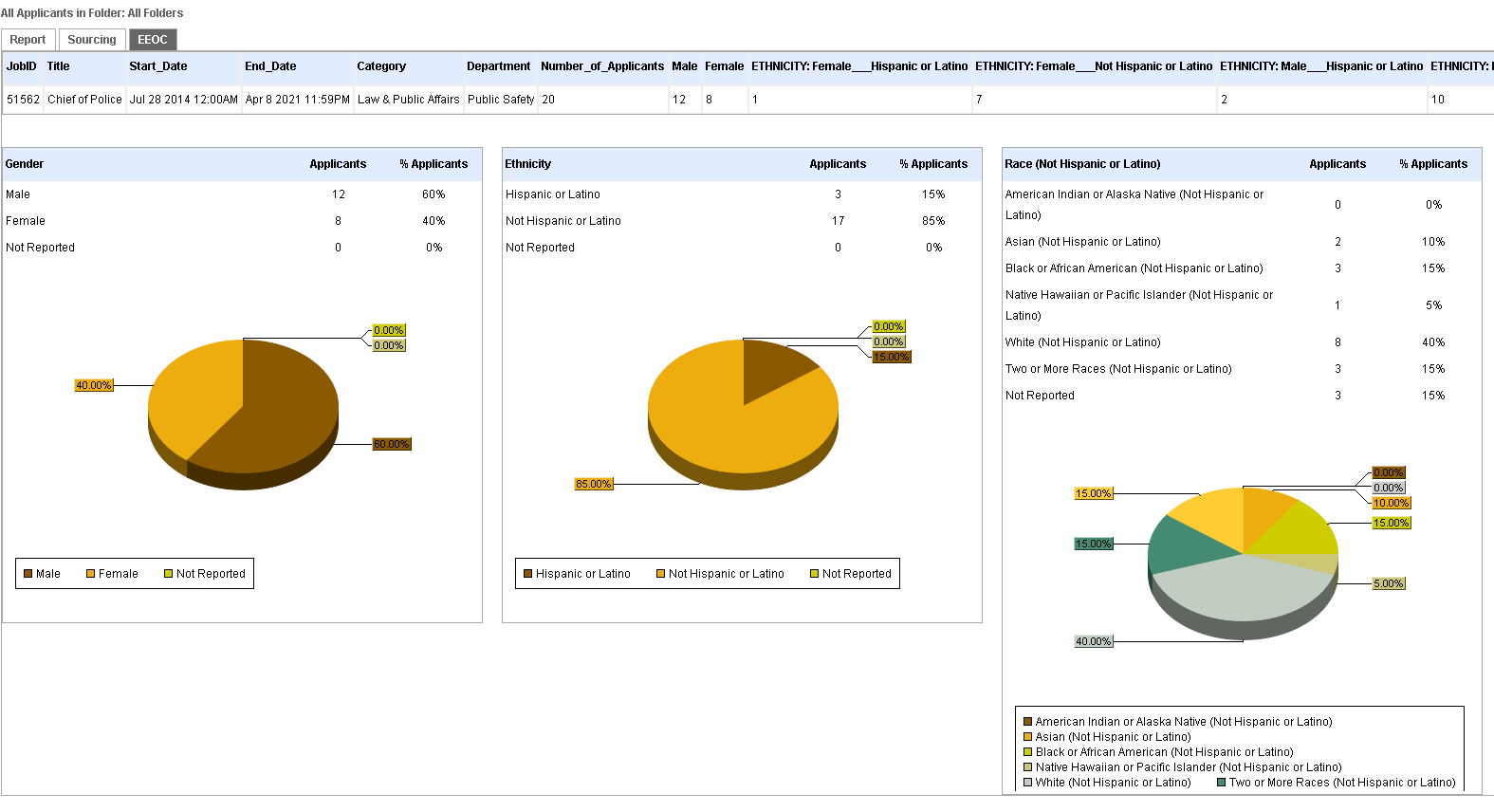Click the 10% value in Race table
1494x812 pixels.
(1433, 242)
